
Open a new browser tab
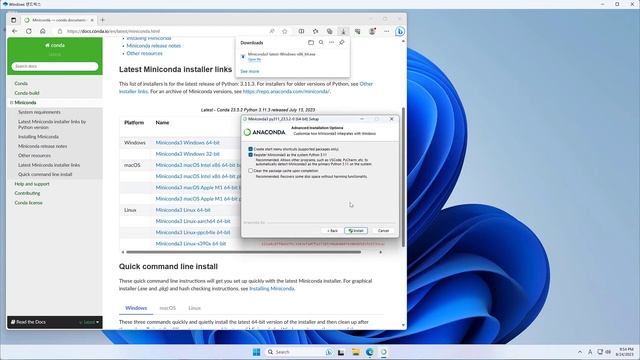coord(102,20)
